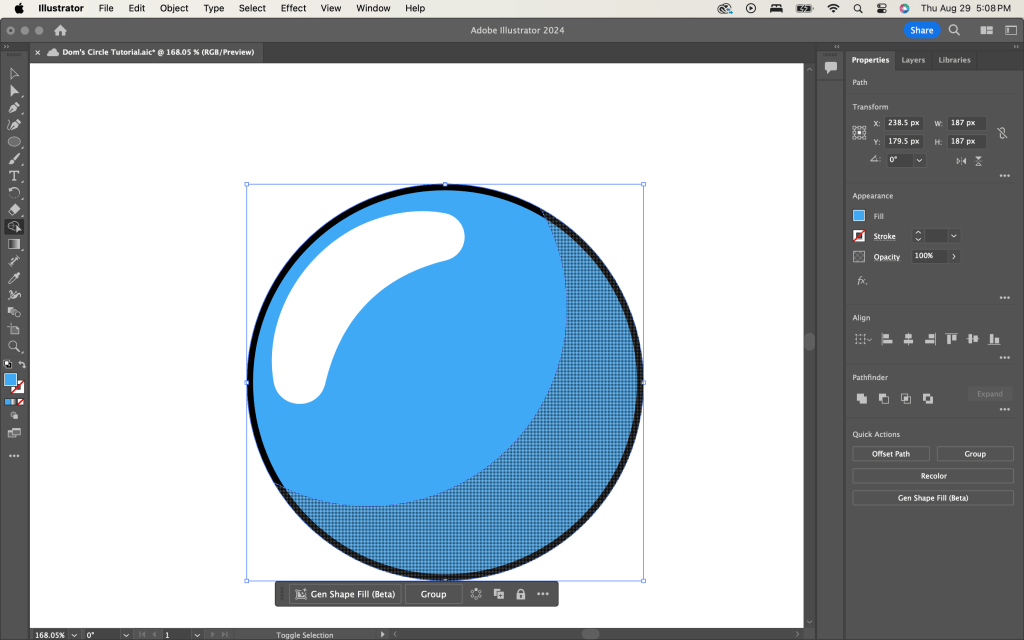Click the X position input field
Image resolution: width=1024 pixels, height=640 pixels.
[x=906, y=123]
